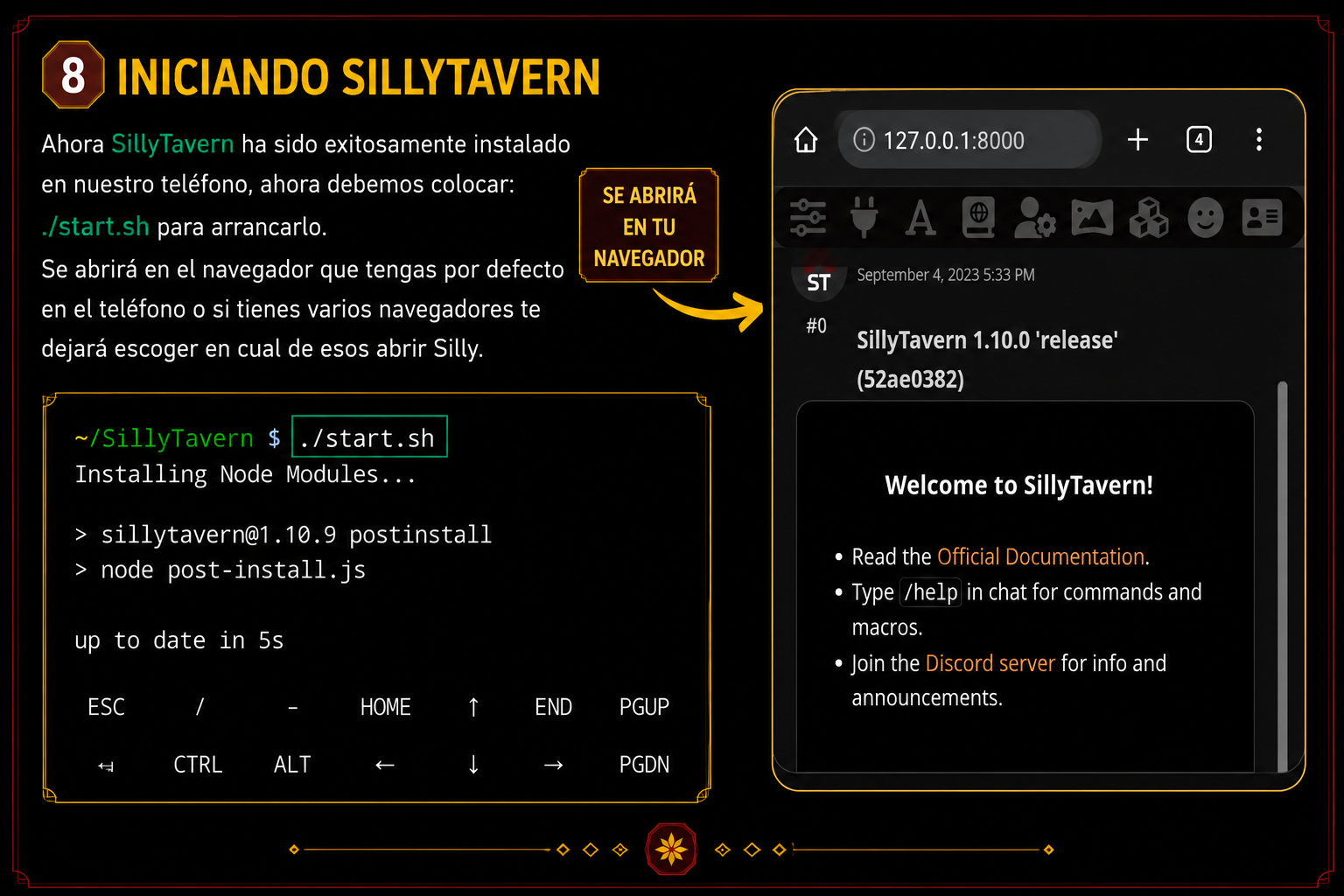Viewport: 1344px width, 896px height.
Task: Open user settings person-with-gear icon
Action: click(1035, 218)
